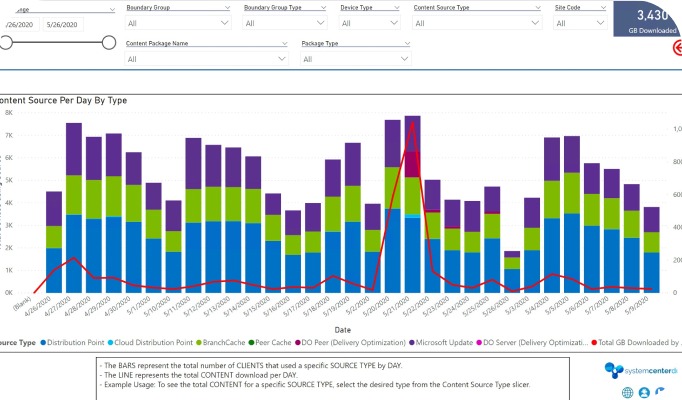Click the 8K y-axis label
682x400 pixels.
point(9,113)
